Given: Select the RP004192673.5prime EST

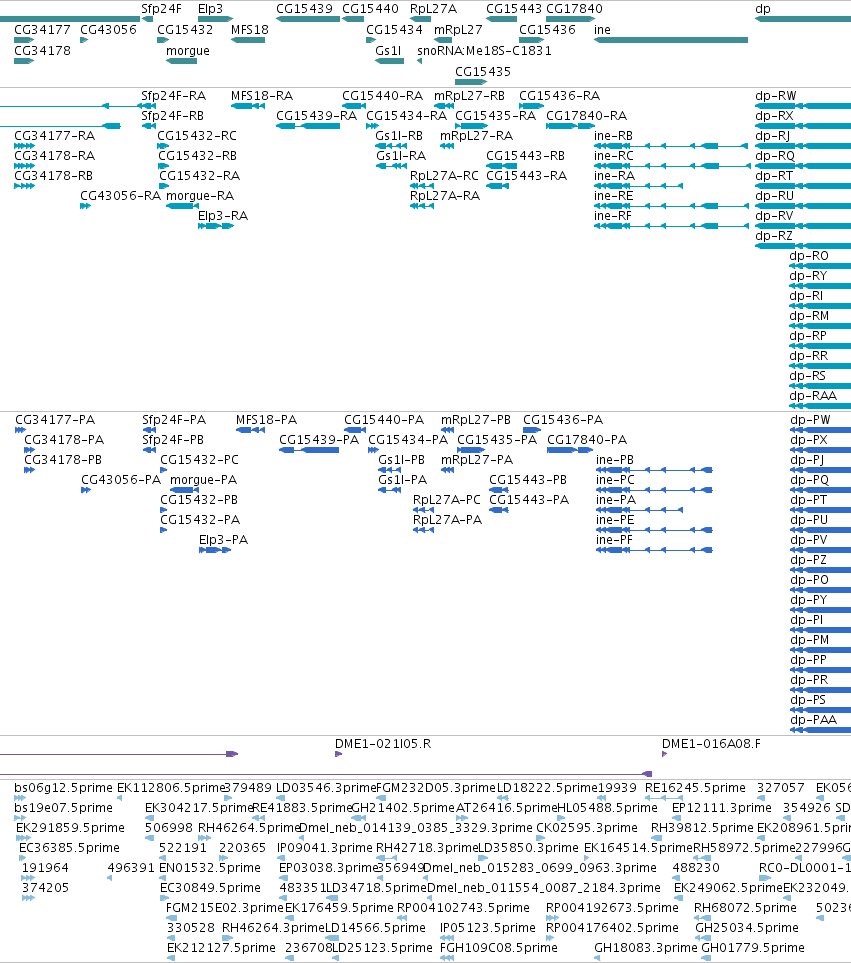Looking at the screenshot, I should tap(553, 918).
